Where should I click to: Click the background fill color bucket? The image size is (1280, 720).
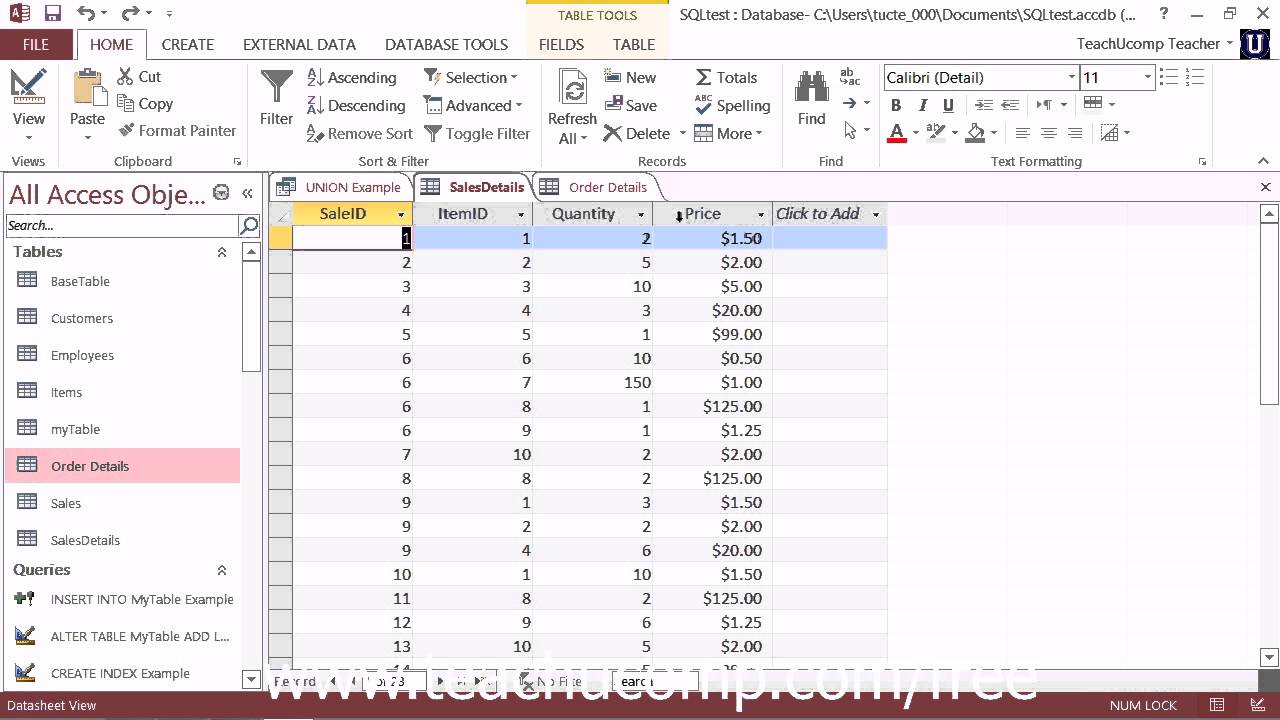point(975,133)
